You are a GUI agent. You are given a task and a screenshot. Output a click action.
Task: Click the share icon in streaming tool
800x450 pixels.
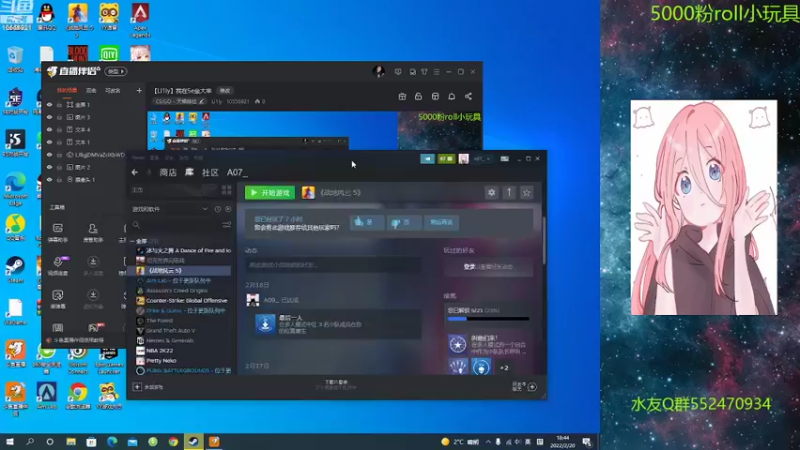(468, 96)
